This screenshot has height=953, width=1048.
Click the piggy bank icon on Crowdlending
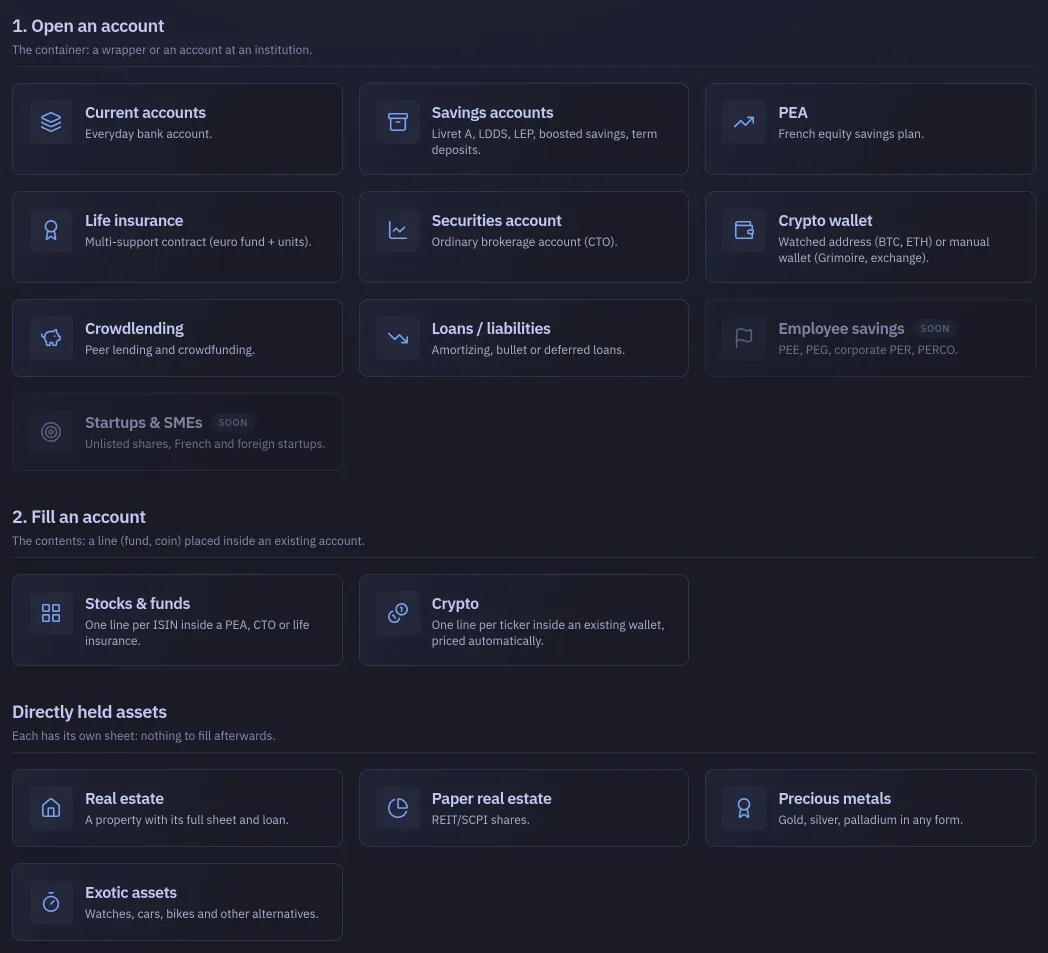(51, 338)
